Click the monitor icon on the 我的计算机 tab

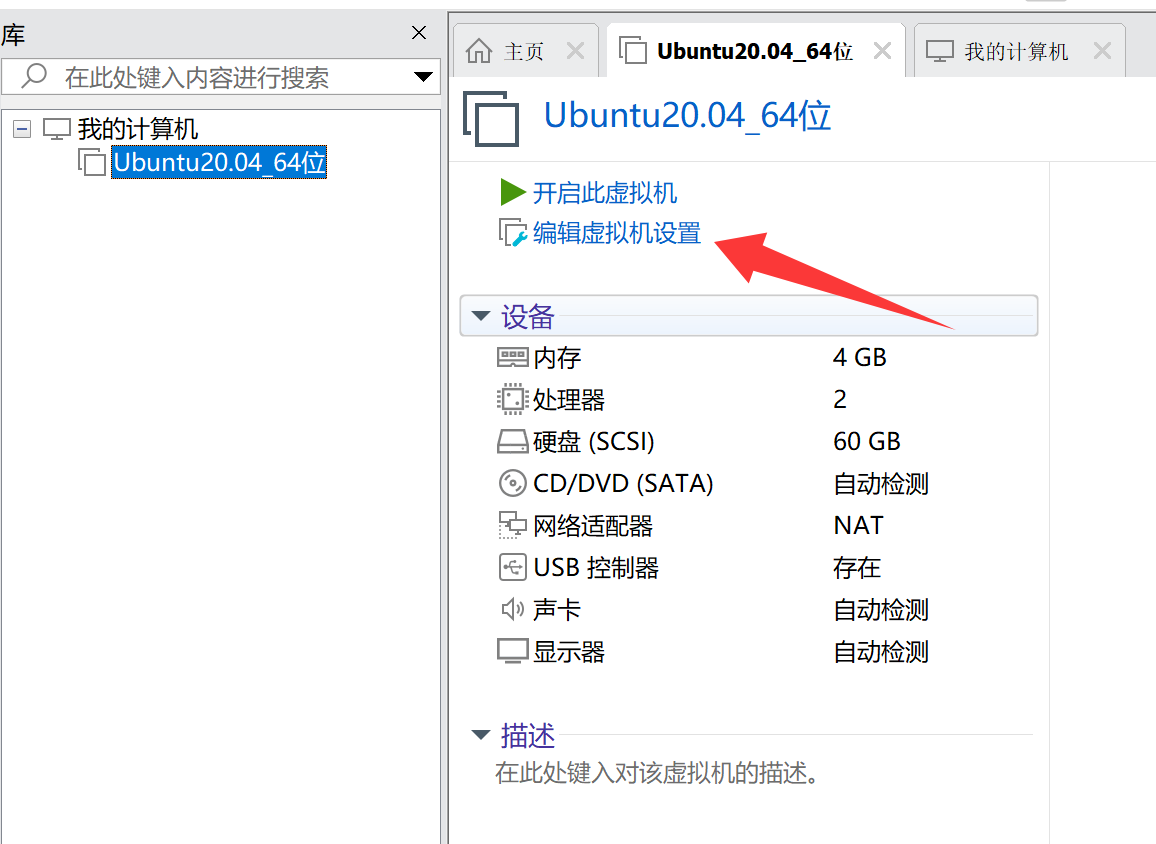point(939,51)
